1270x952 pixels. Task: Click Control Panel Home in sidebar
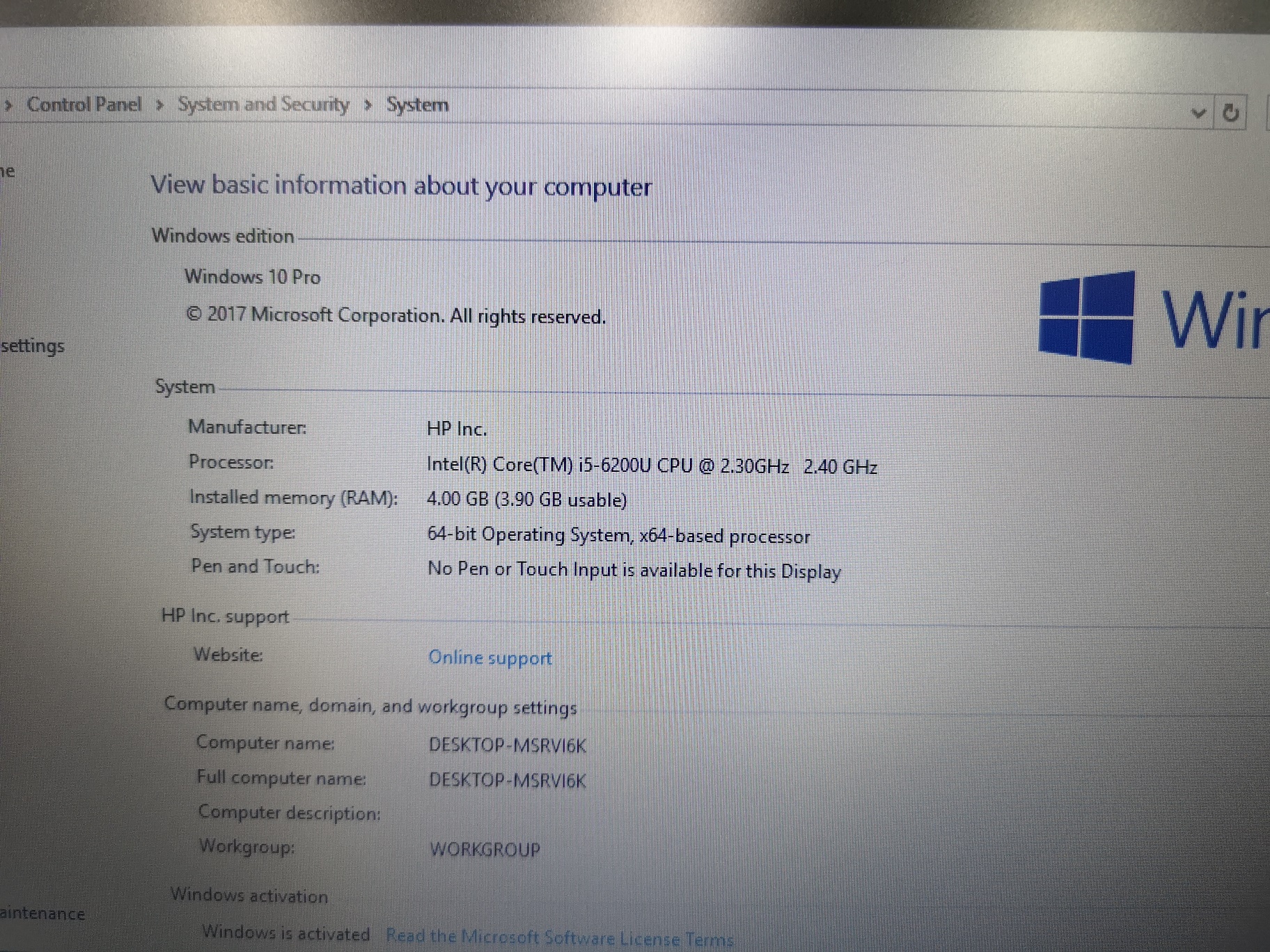[8, 170]
